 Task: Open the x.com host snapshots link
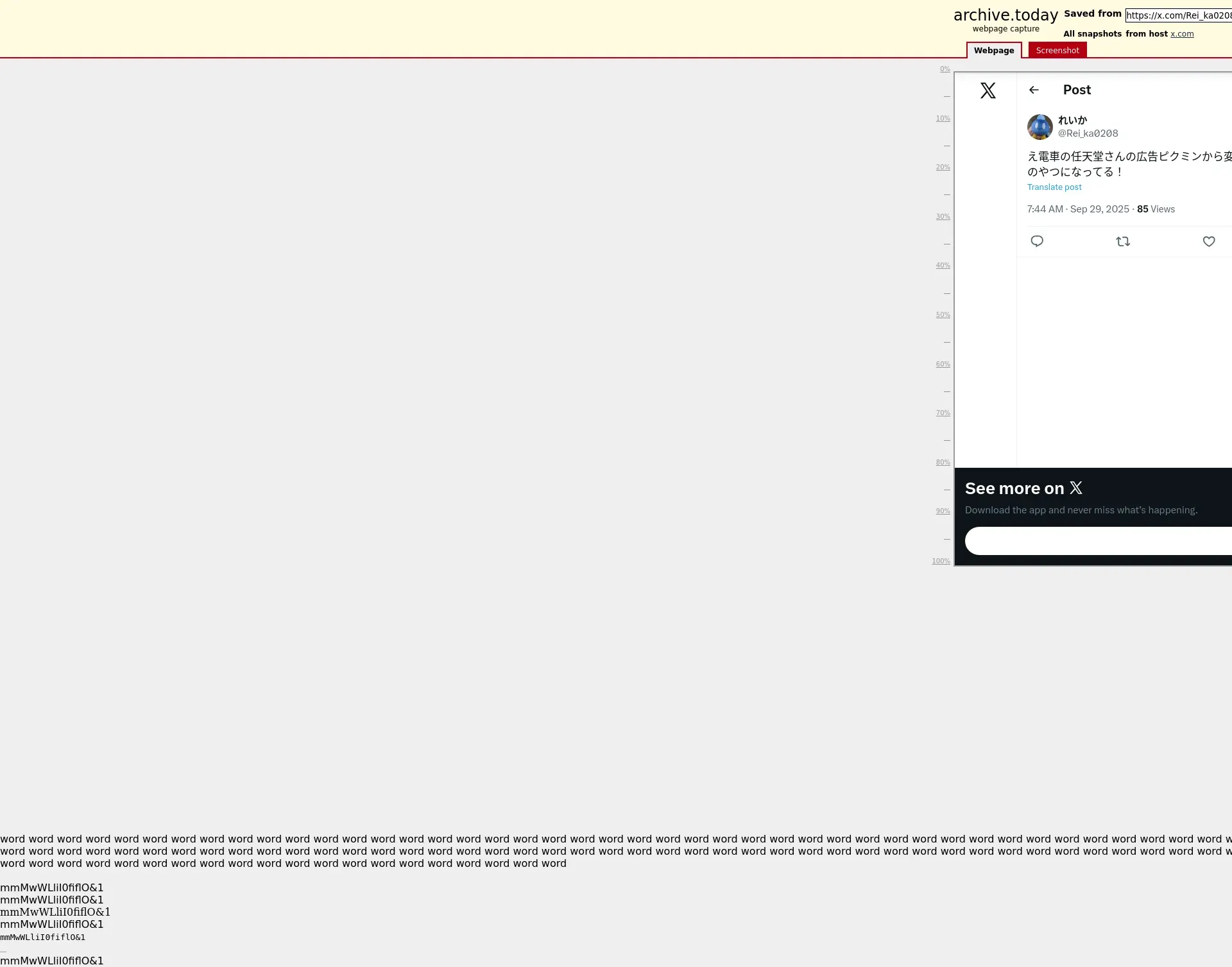[x=1182, y=34]
